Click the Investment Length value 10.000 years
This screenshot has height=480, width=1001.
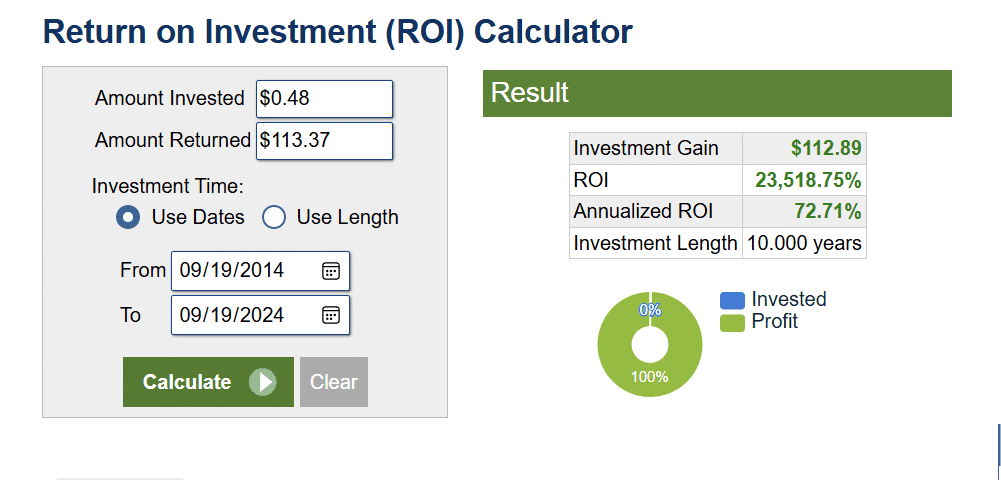click(x=804, y=243)
